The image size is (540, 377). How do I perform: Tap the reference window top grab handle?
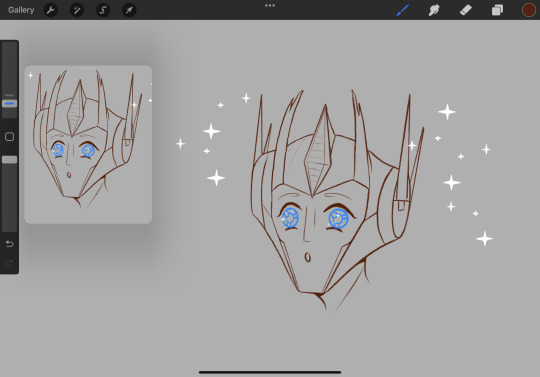88,68
